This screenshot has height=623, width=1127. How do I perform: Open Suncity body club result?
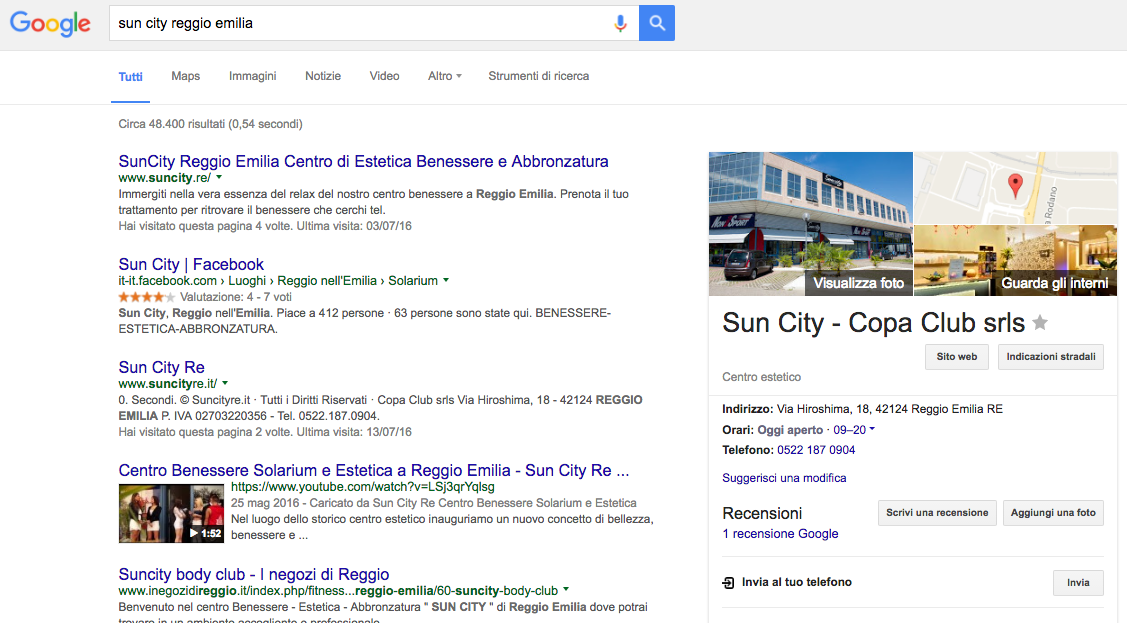254,574
